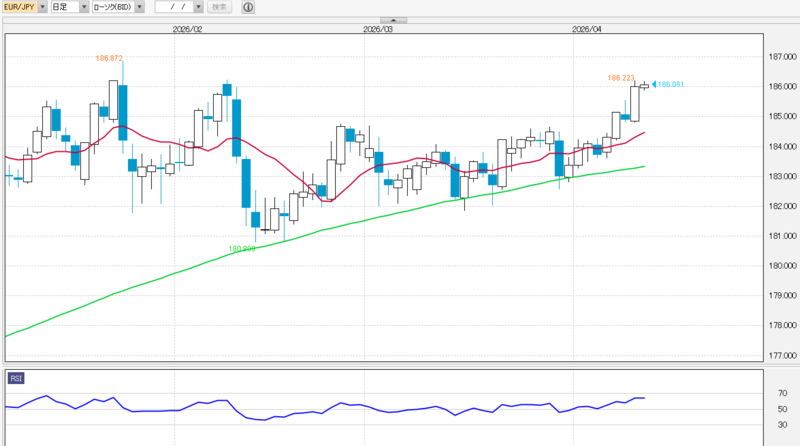Click the info icon button
This screenshot has height=446, width=800.
(x=248, y=7)
